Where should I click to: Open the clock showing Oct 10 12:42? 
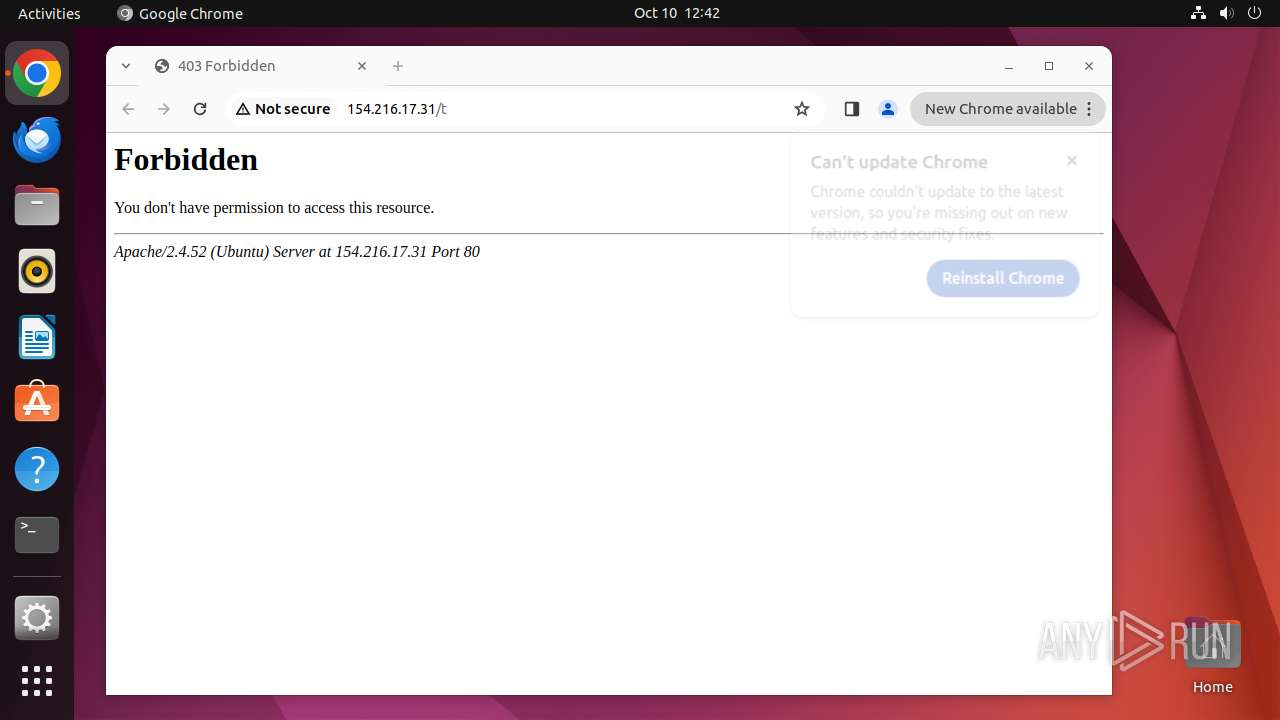click(677, 13)
